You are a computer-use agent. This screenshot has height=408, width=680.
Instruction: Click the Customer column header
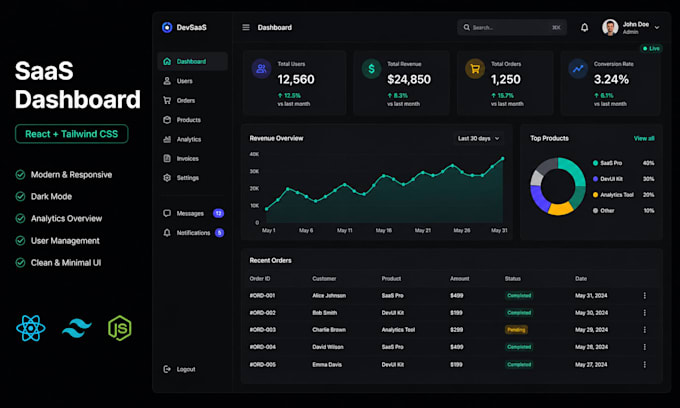[324, 278]
